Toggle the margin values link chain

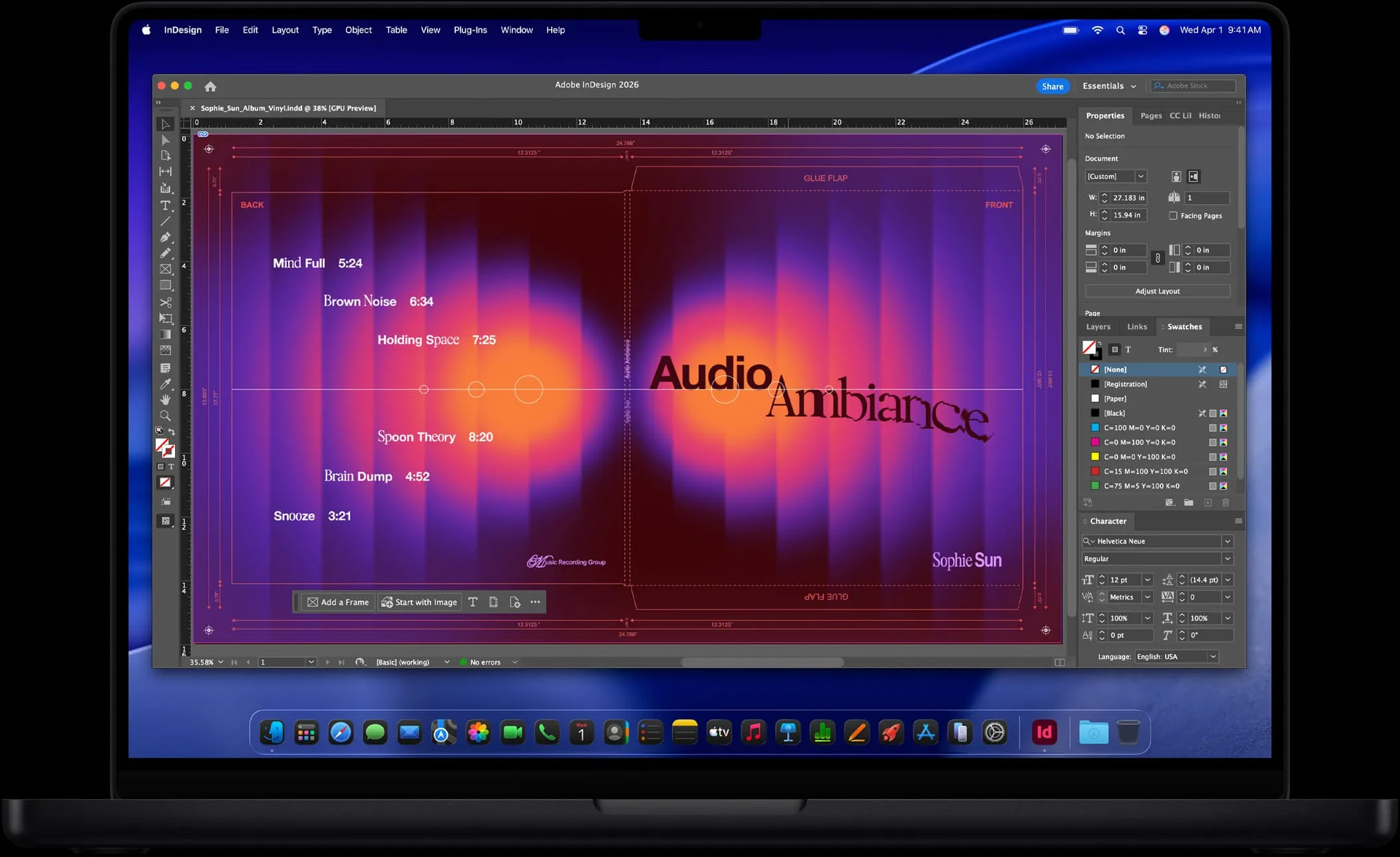[1158, 258]
